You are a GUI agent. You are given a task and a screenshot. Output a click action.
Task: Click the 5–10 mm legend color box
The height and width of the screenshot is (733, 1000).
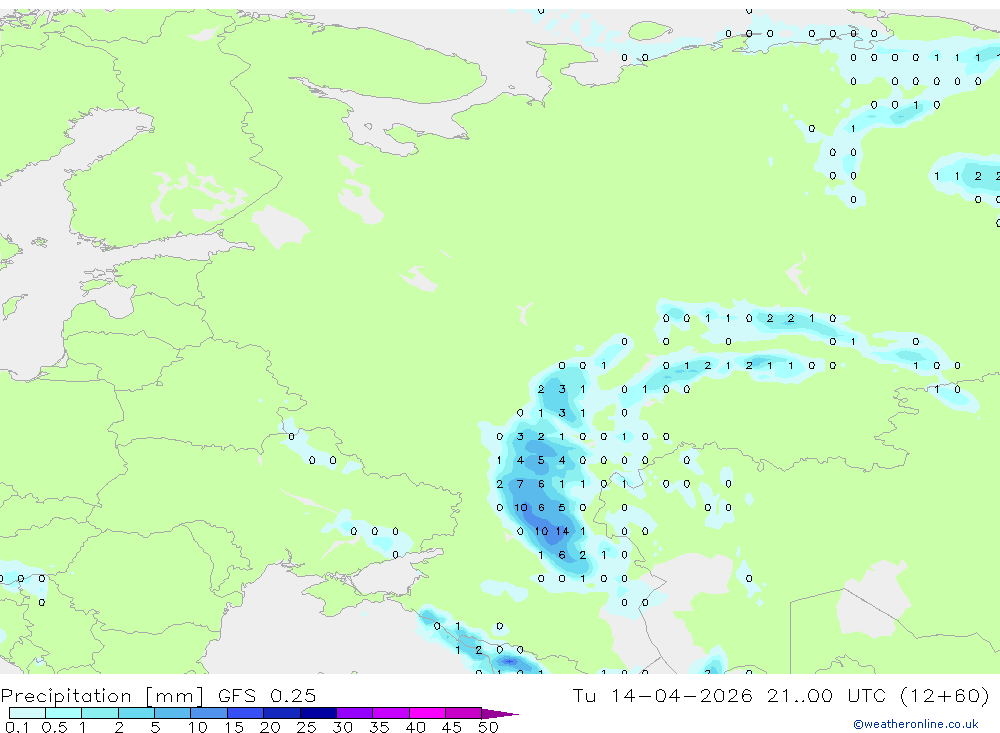[x=173, y=713]
